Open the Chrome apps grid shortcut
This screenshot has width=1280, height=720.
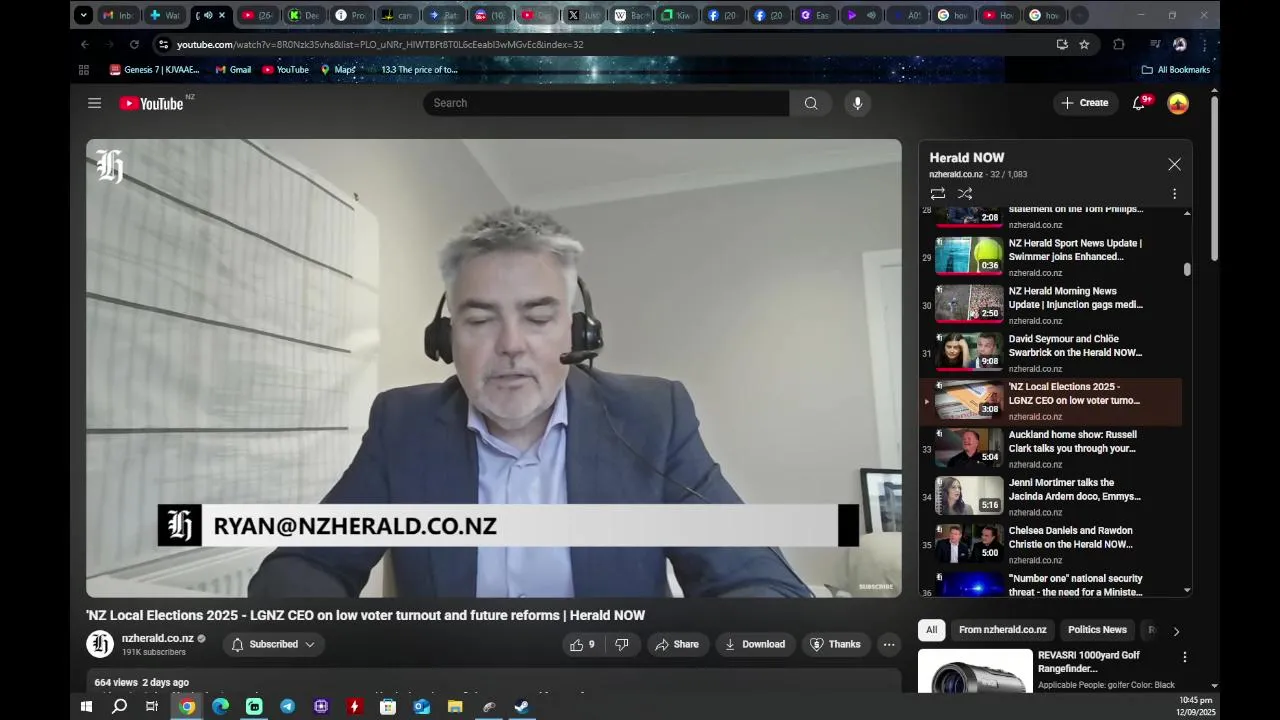84,70
